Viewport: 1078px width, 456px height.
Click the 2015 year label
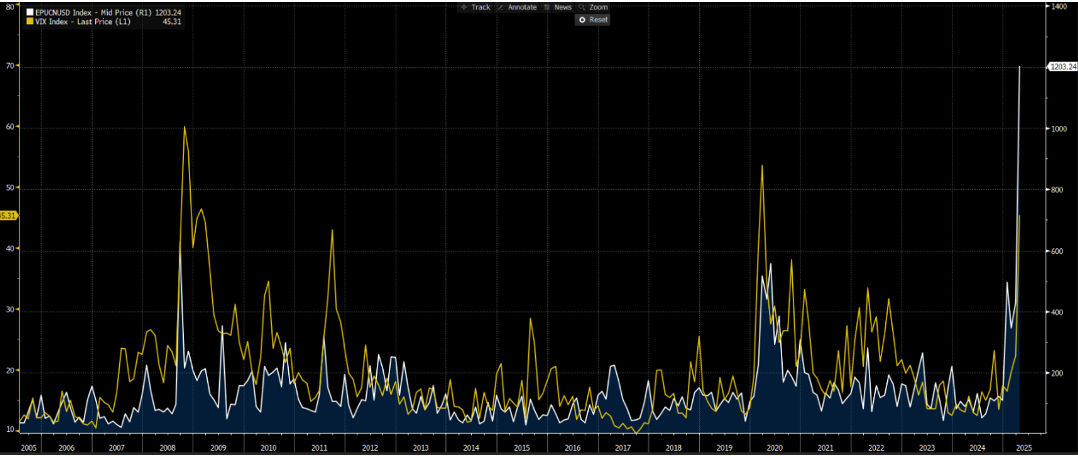521,447
